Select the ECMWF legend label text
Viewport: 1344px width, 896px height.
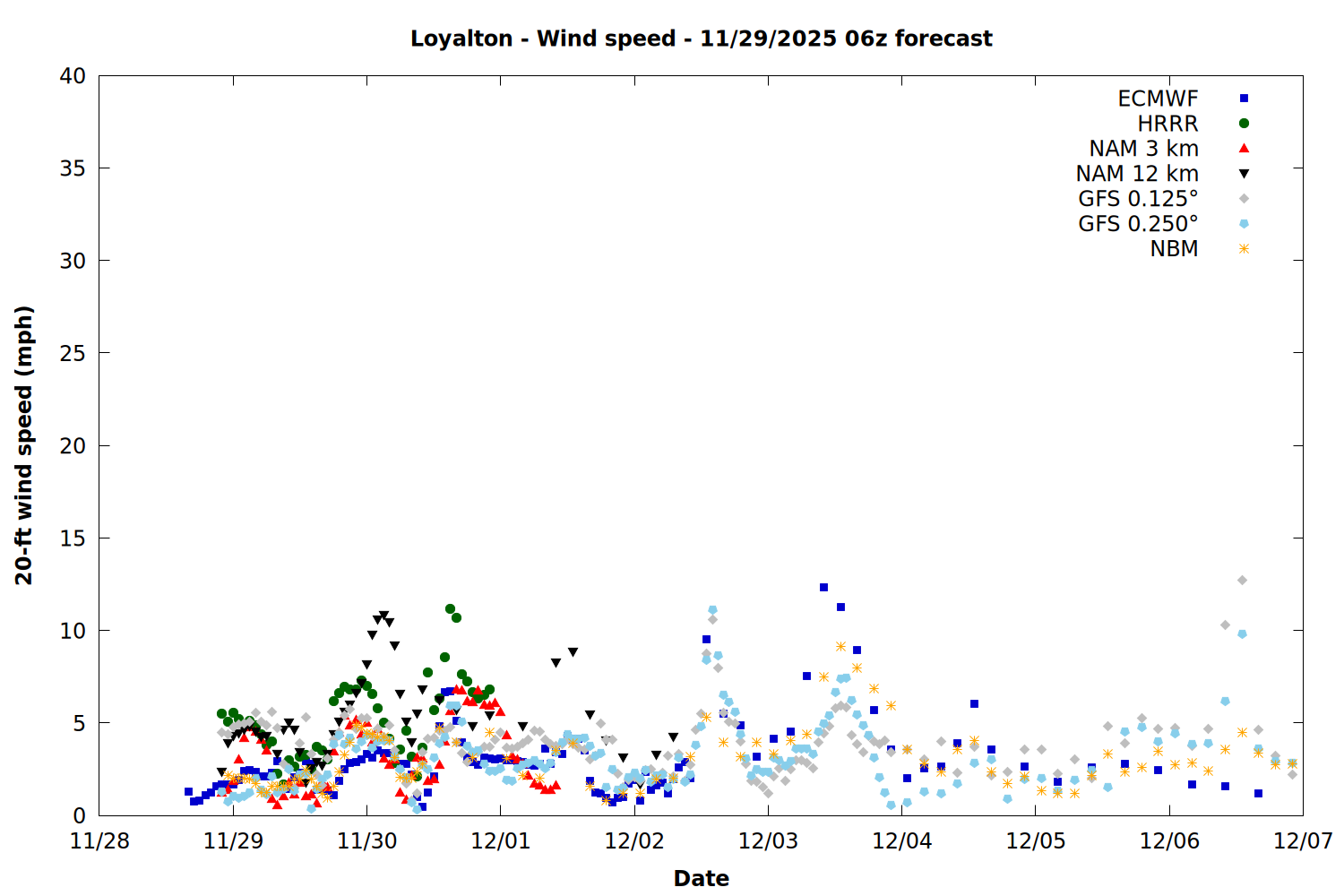click(1158, 99)
